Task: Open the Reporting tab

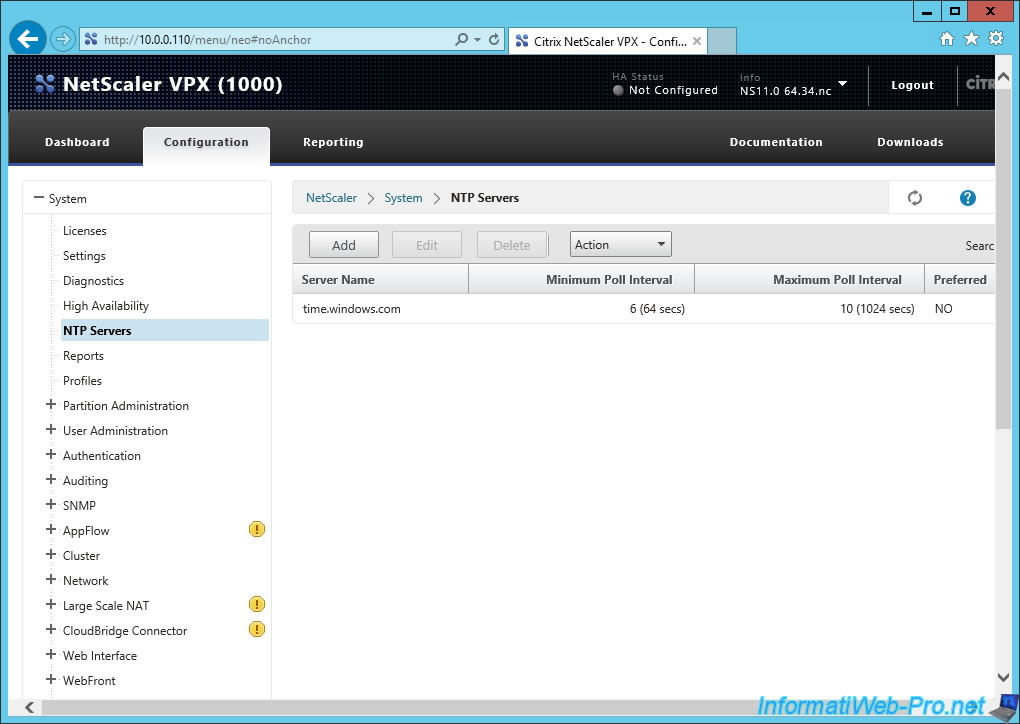Action: [x=333, y=142]
